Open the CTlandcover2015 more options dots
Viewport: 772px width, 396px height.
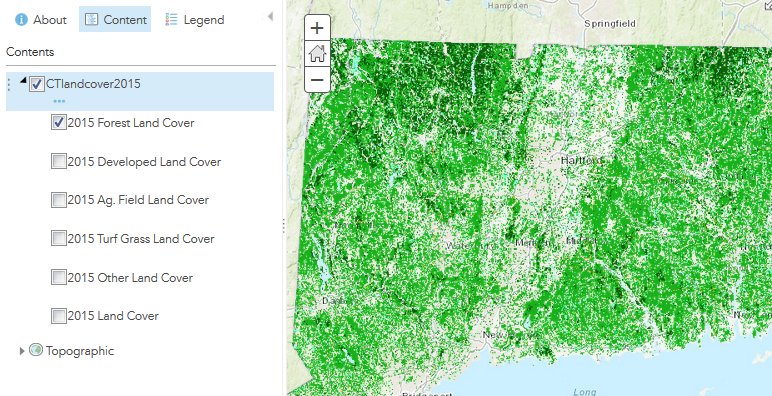59,101
